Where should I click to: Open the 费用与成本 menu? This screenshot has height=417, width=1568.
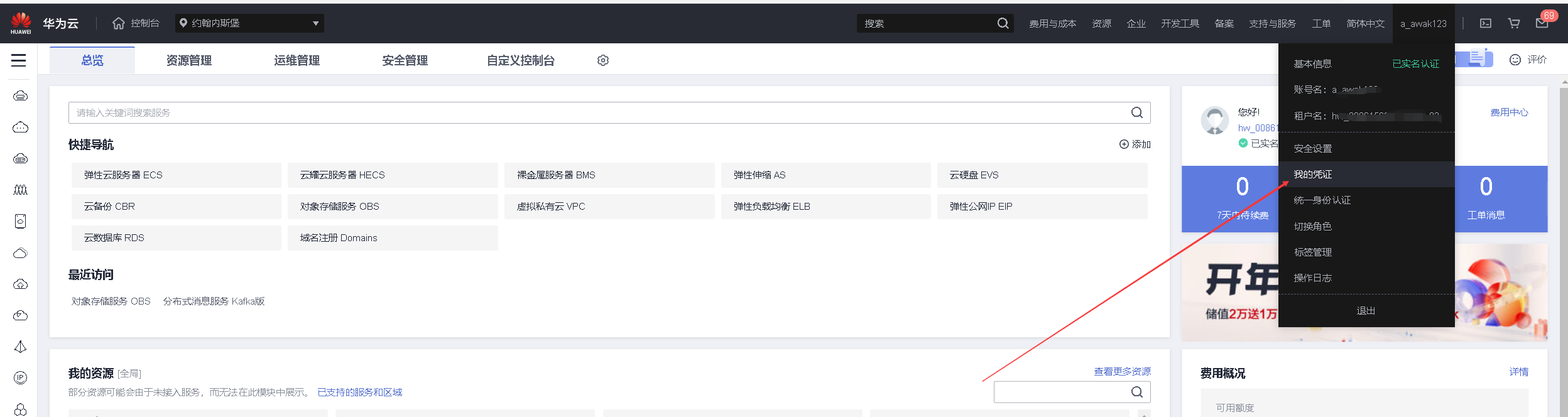(1052, 23)
